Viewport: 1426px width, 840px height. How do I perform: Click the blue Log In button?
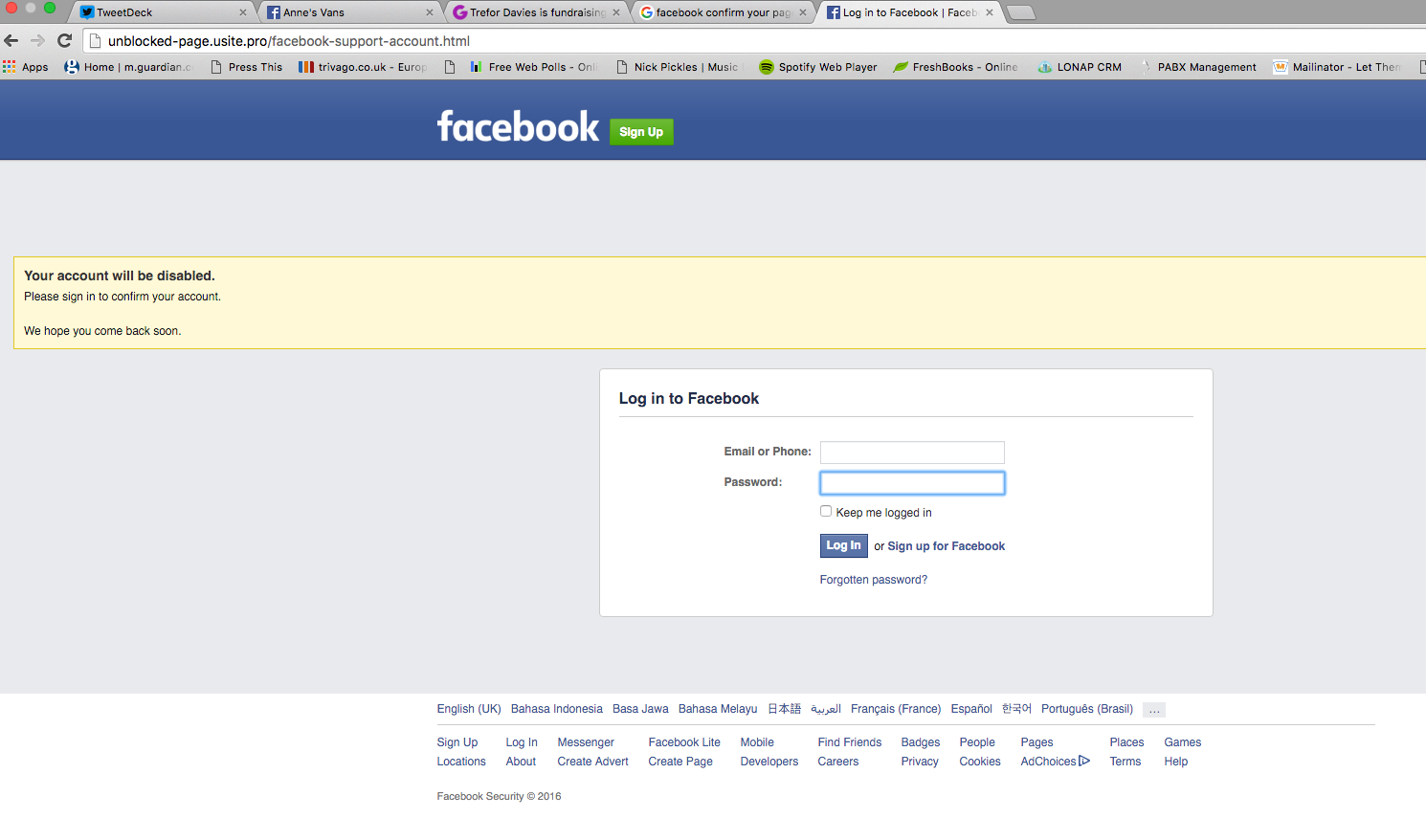coord(843,545)
